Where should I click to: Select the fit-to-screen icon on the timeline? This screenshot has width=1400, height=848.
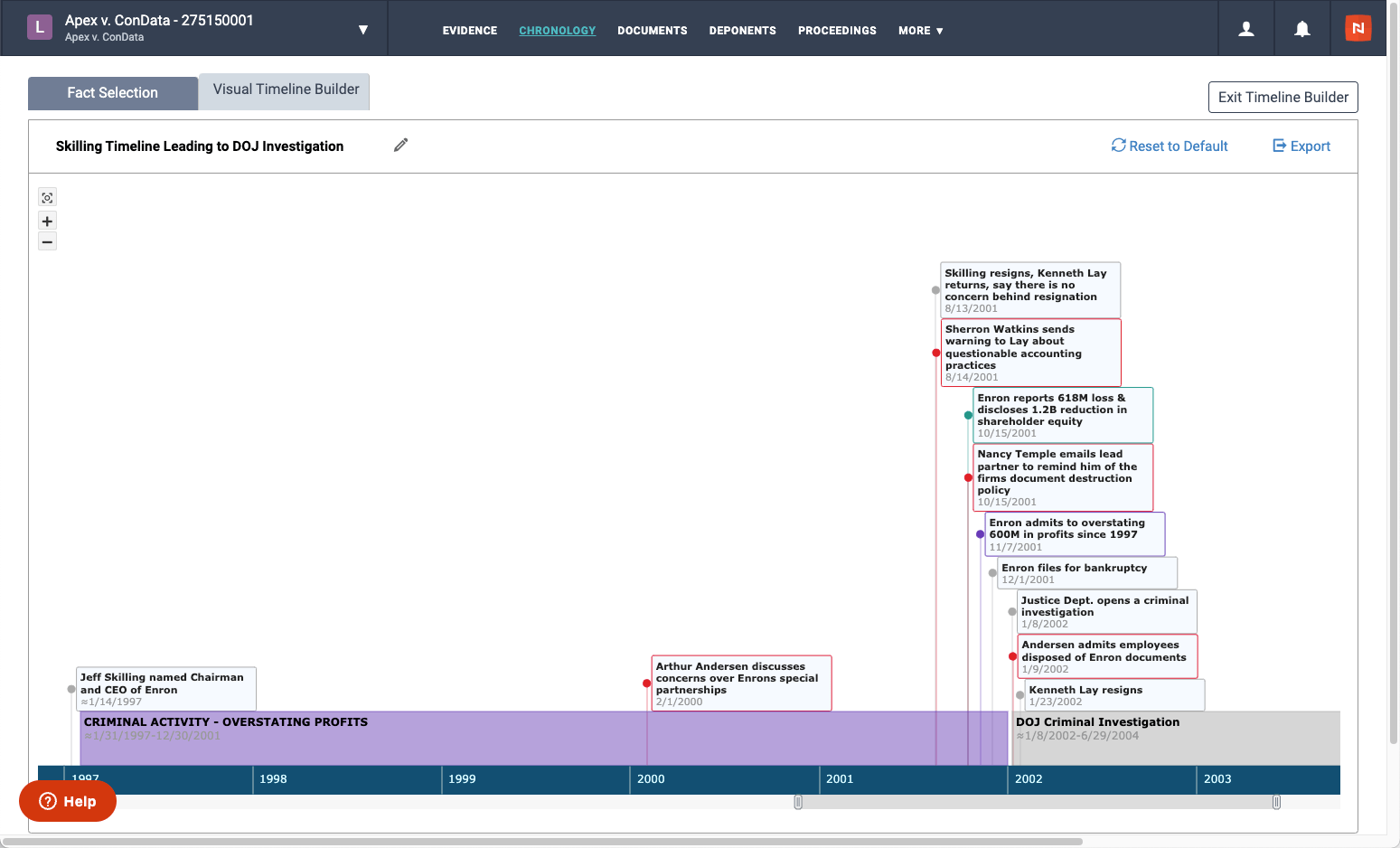[47, 196]
